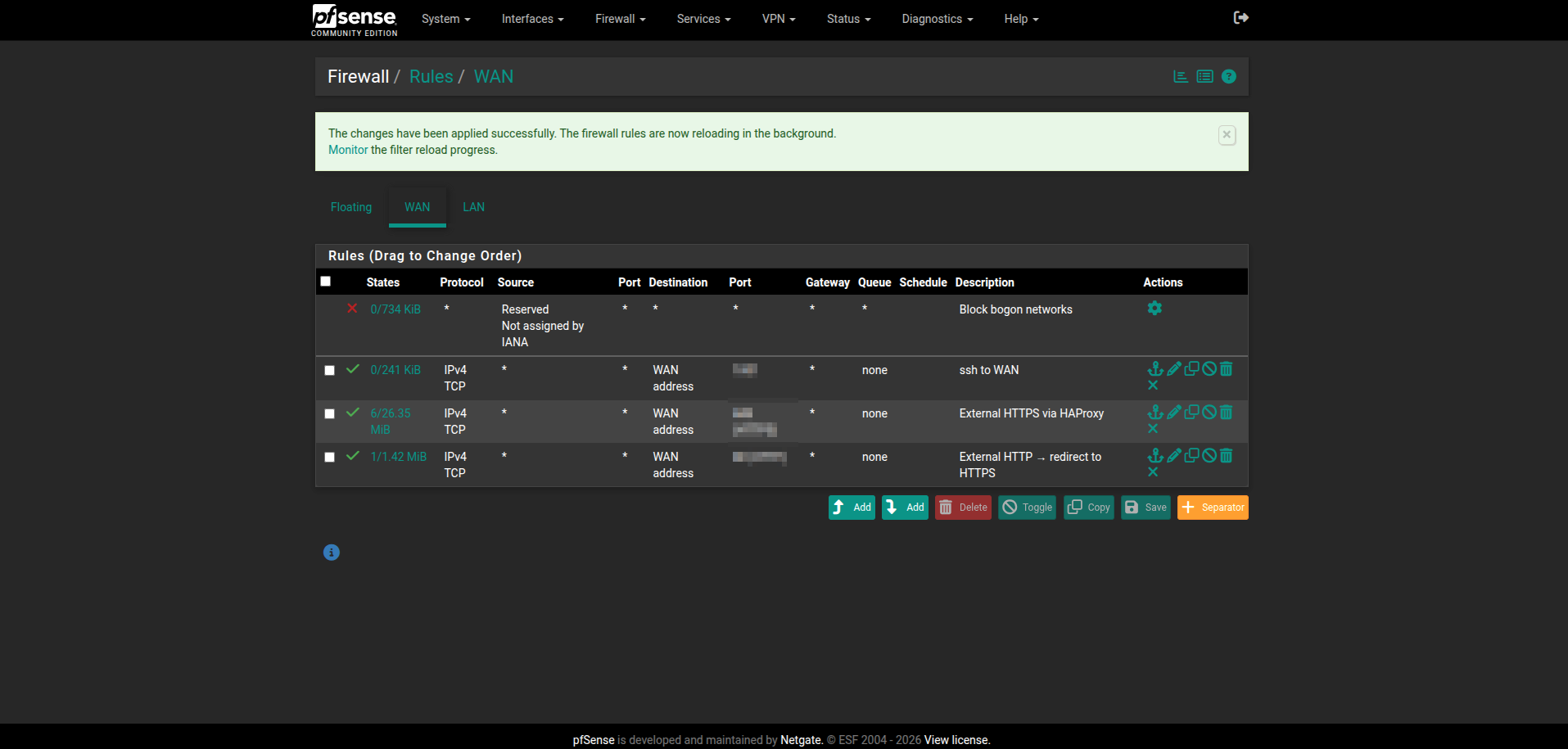1568x749 pixels.
Task: Open the Services dropdown menu
Action: [703, 19]
